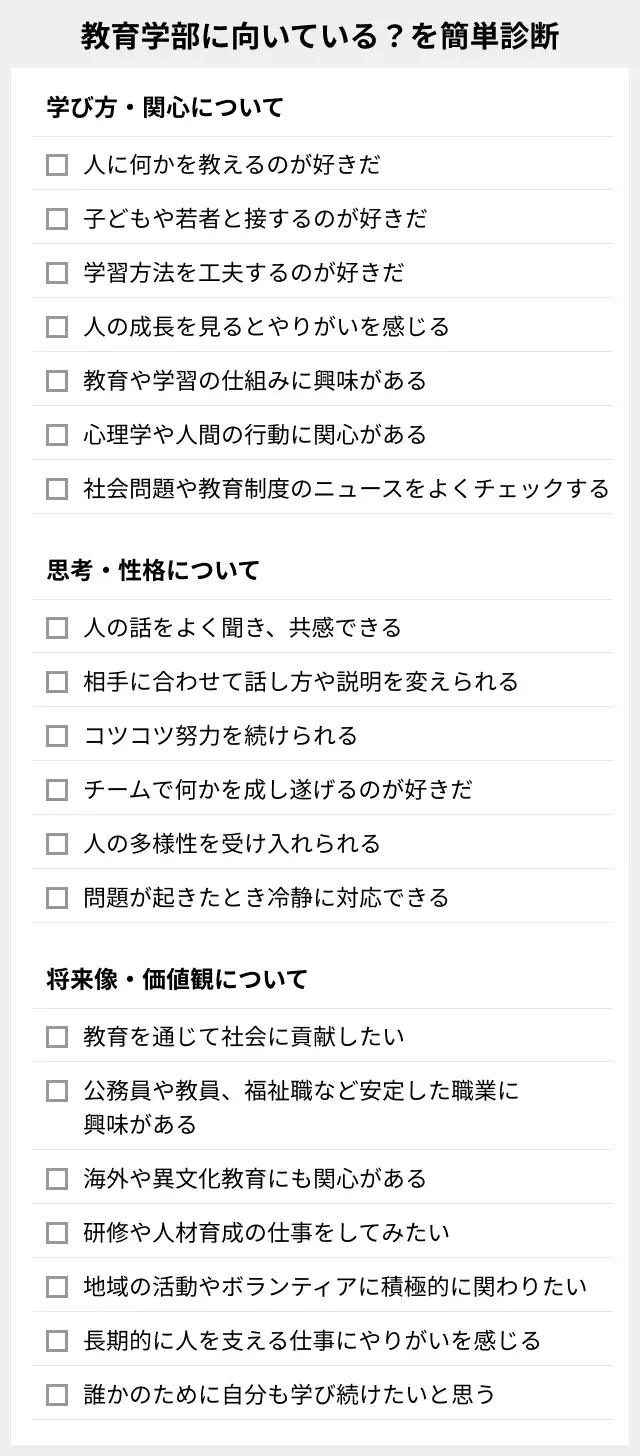Tick the "子どもや若者と接するのが好きだ" box
This screenshot has width=640, height=1456.
click(57, 219)
